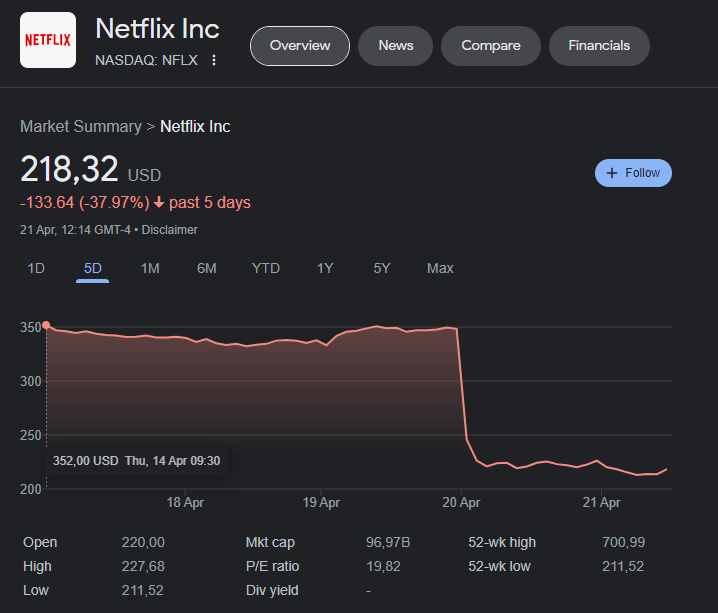Screen dimensions: 718x613
Task: Click the Netflix Inc heading title
Action: [158, 29]
